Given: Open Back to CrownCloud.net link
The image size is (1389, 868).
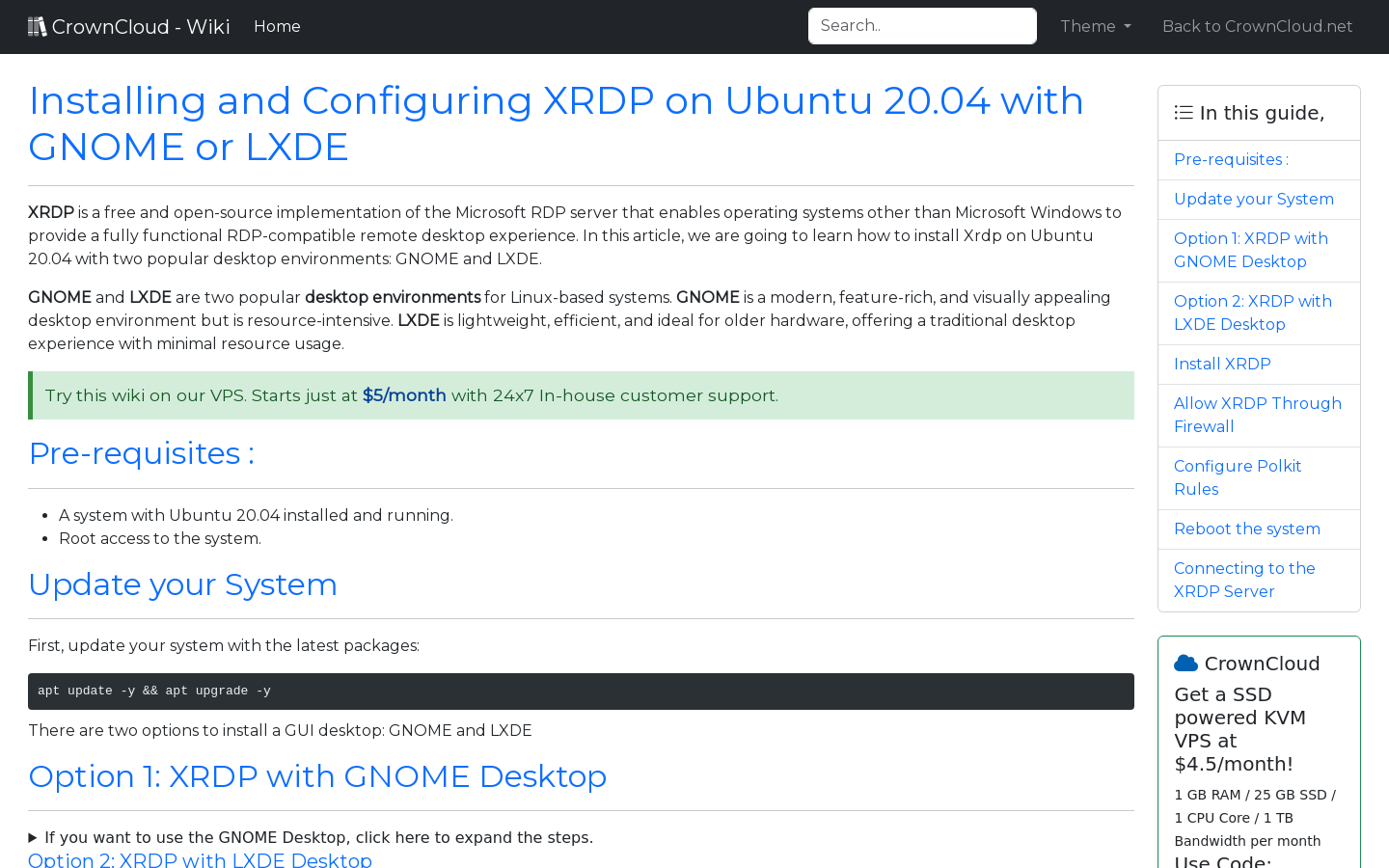Looking at the screenshot, I should 1257,26.
